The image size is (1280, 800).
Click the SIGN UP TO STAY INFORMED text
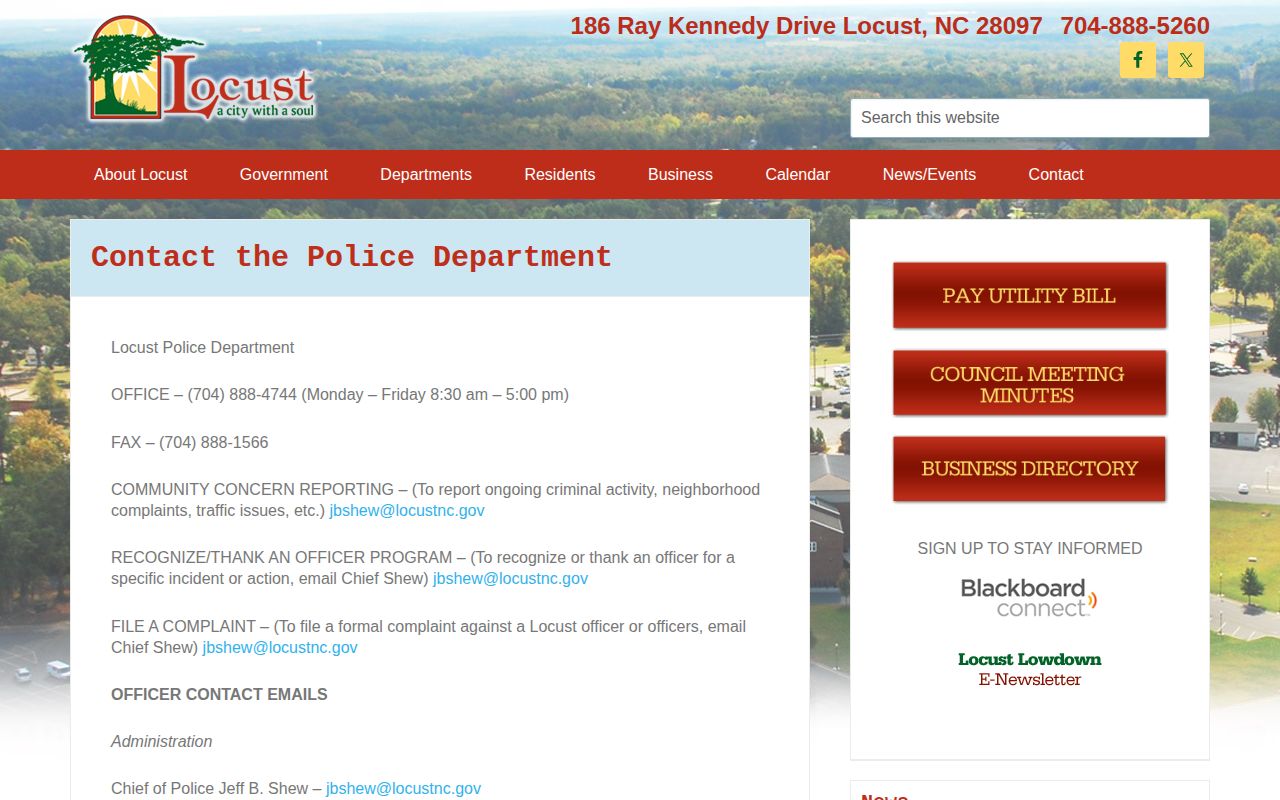pos(1030,548)
